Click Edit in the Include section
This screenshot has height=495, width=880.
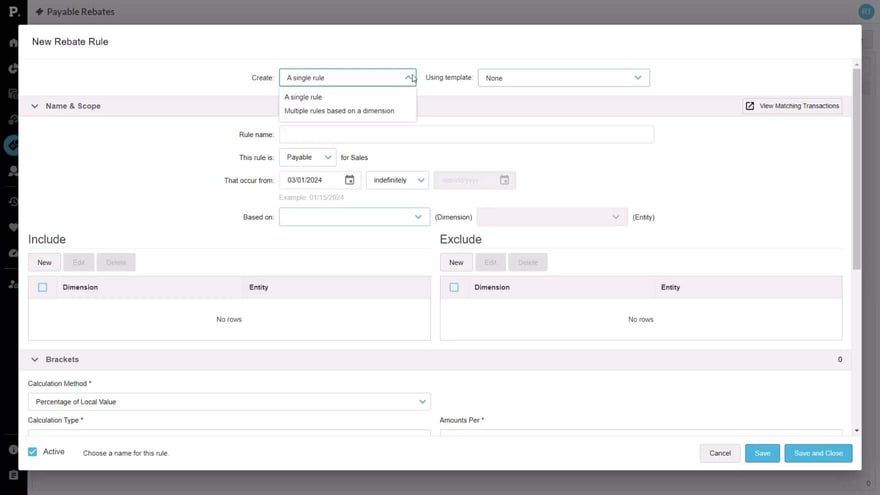(79, 263)
